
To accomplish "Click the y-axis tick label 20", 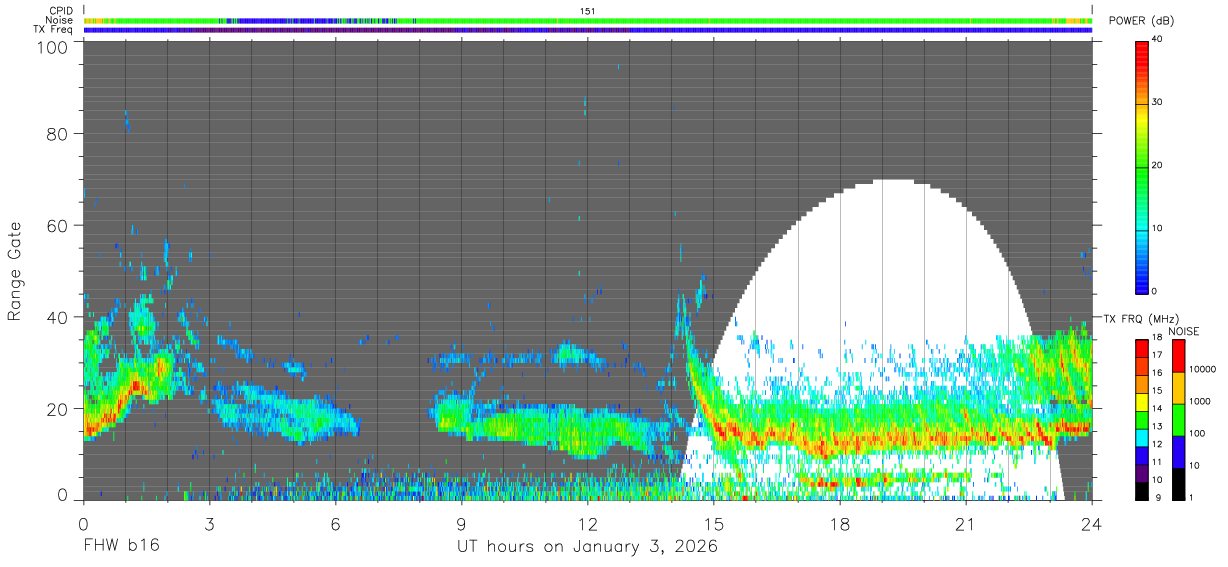I will 57,408.
